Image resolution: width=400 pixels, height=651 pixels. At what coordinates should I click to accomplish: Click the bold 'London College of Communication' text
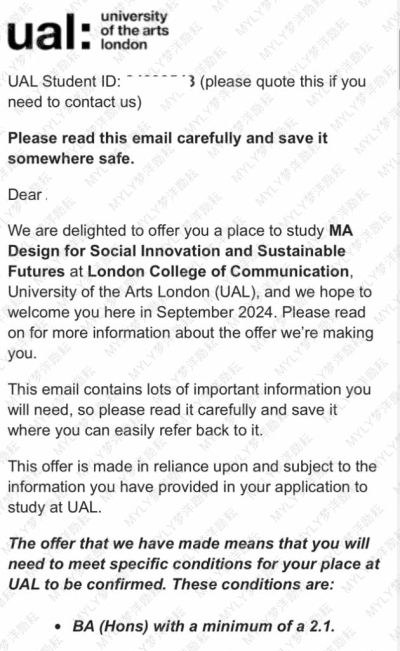coord(218,271)
